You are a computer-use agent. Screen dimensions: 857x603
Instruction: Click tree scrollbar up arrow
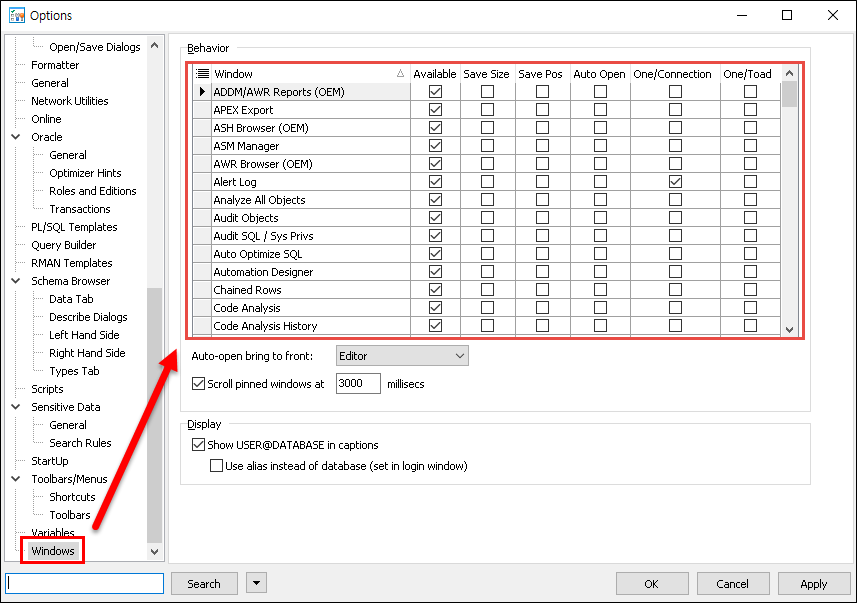(155, 45)
